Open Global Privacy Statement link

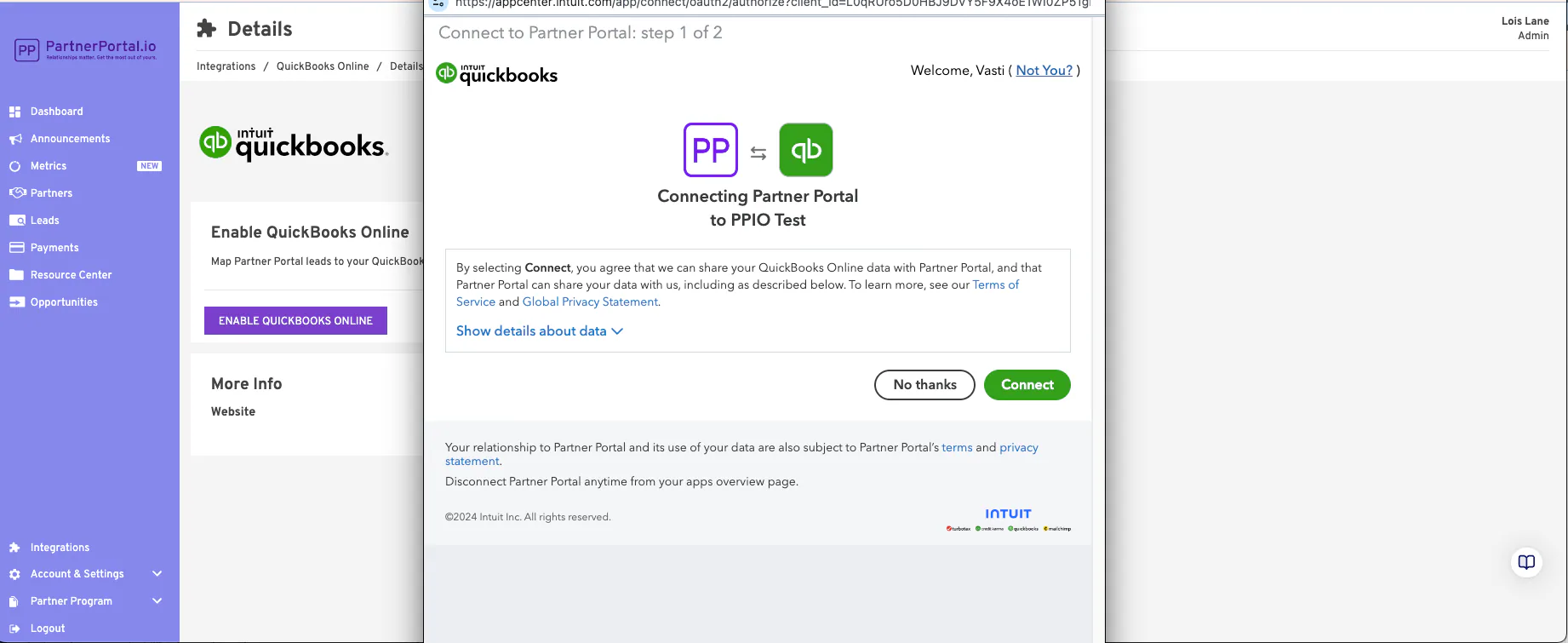click(x=590, y=301)
